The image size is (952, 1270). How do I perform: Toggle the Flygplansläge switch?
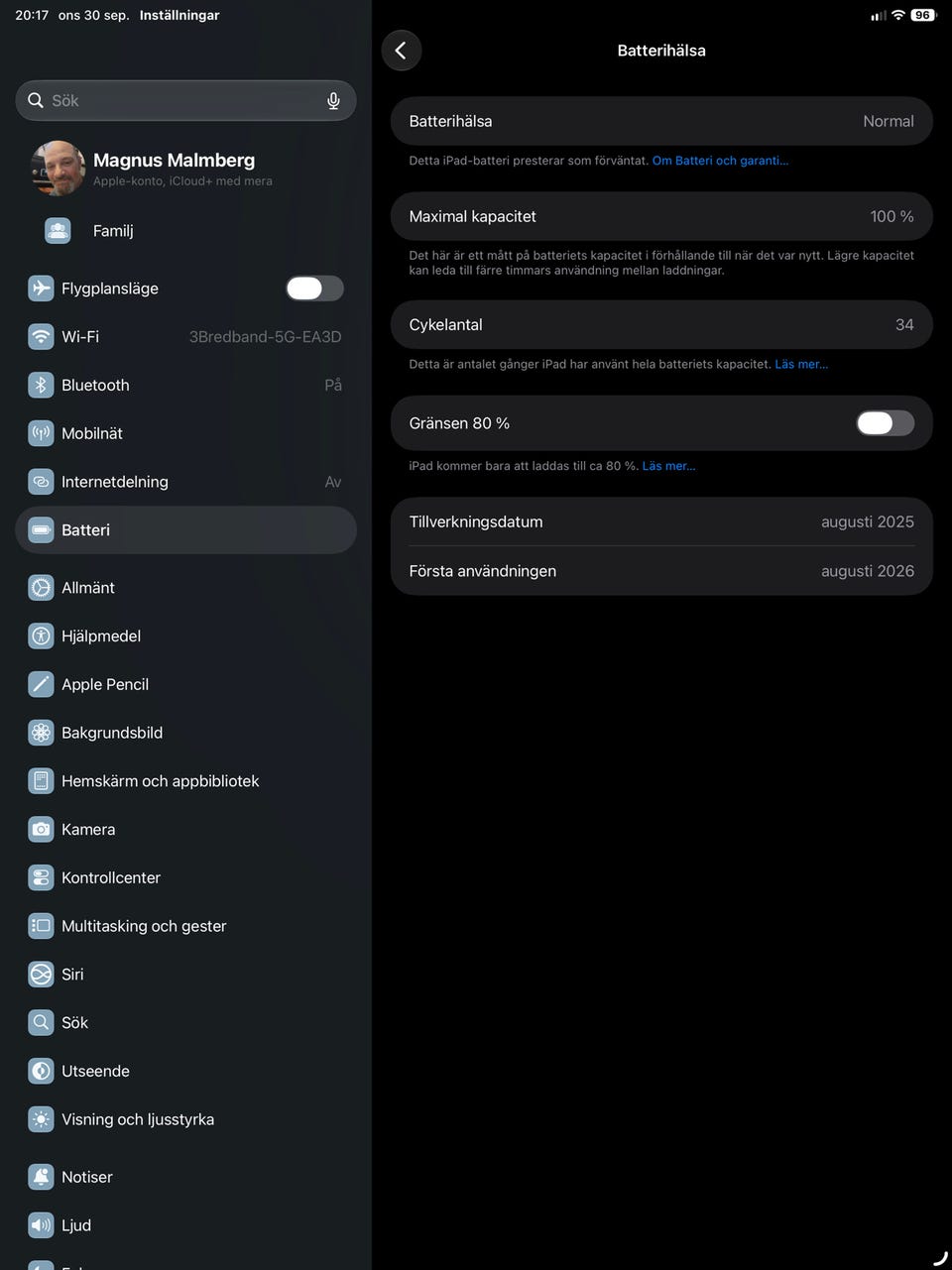[x=314, y=289]
